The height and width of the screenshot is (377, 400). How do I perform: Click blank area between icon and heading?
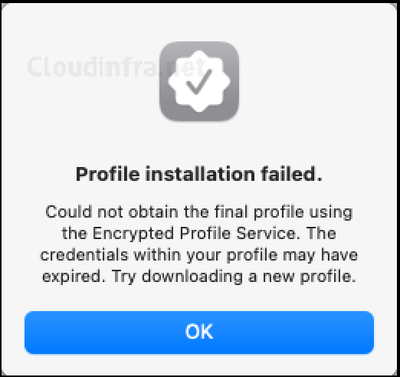[199, 143]
